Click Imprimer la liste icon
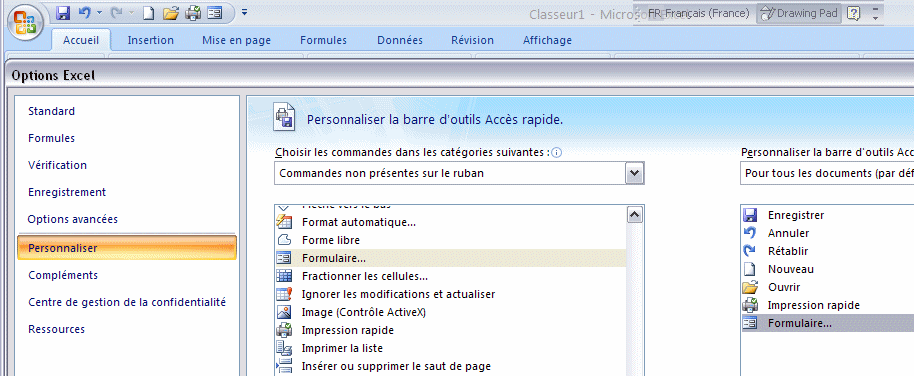The image size is (914, 376). 284,348
